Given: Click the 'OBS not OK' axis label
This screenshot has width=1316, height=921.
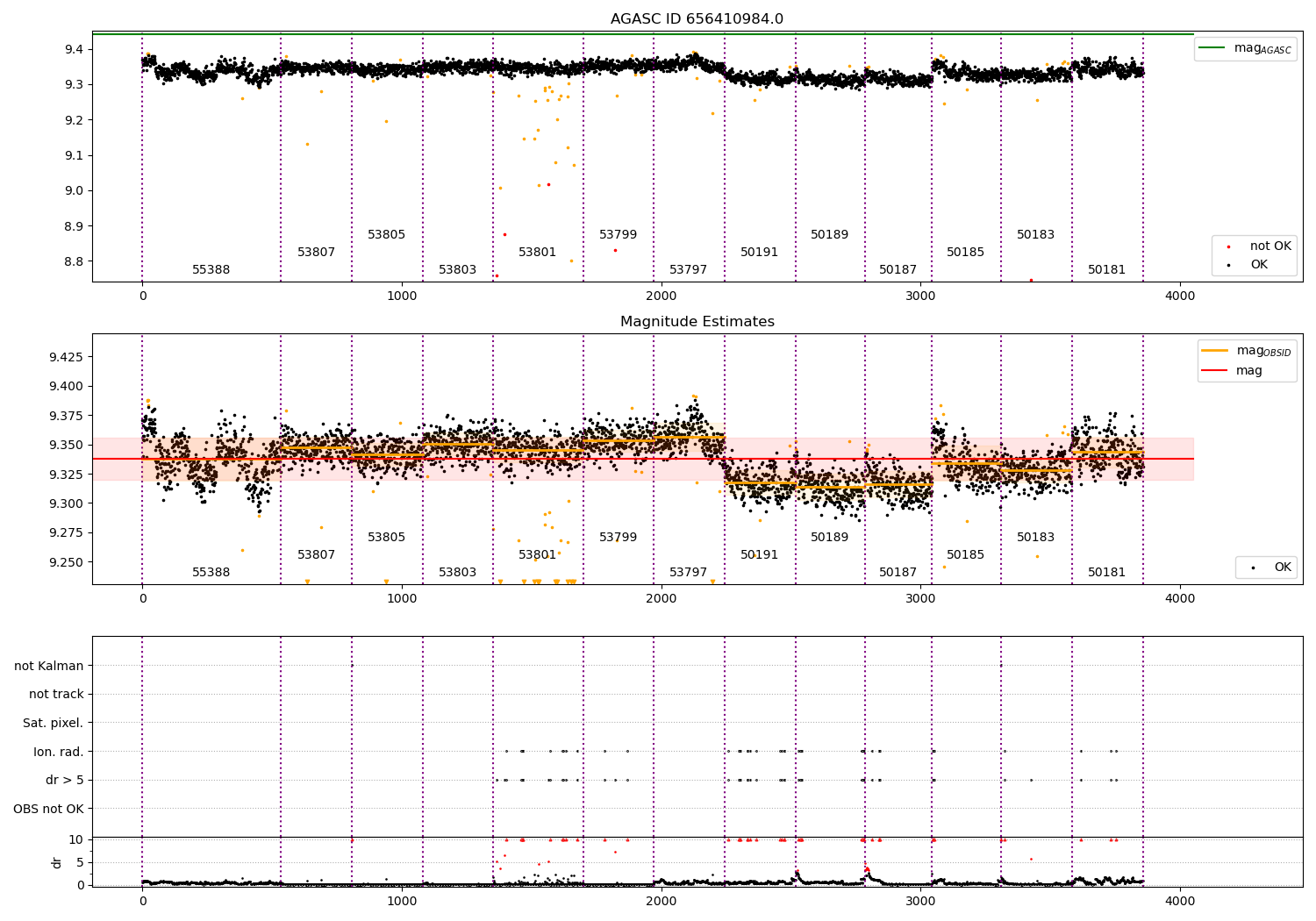Looking at the screenshot, I should click(49, 809).
